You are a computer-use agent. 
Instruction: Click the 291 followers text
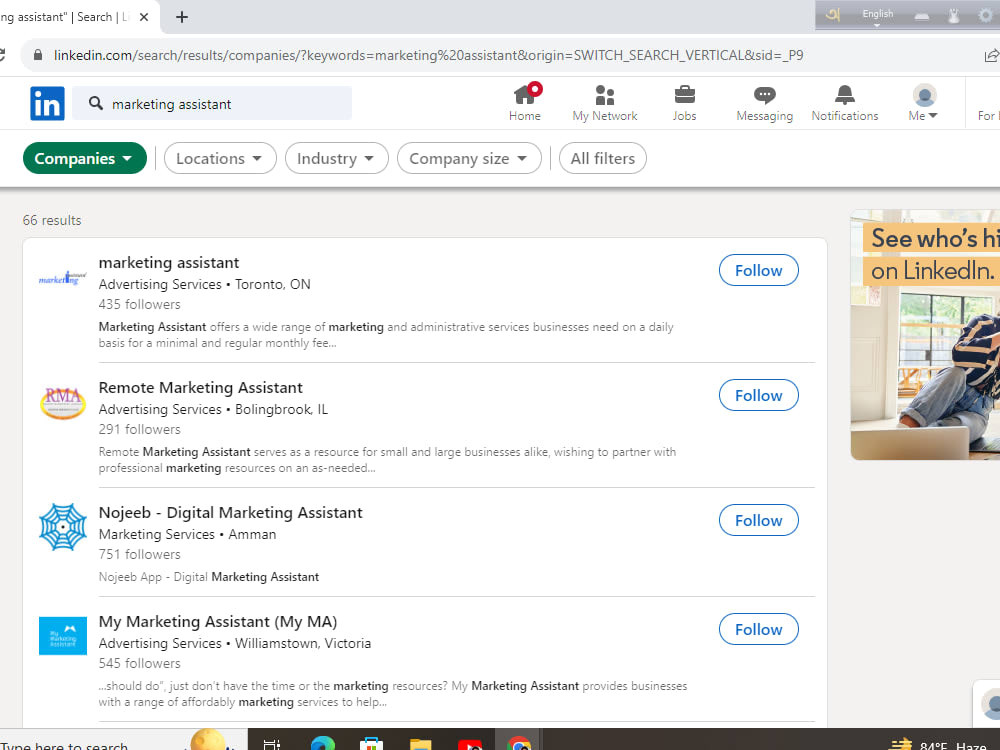click(x=139, y=429)
